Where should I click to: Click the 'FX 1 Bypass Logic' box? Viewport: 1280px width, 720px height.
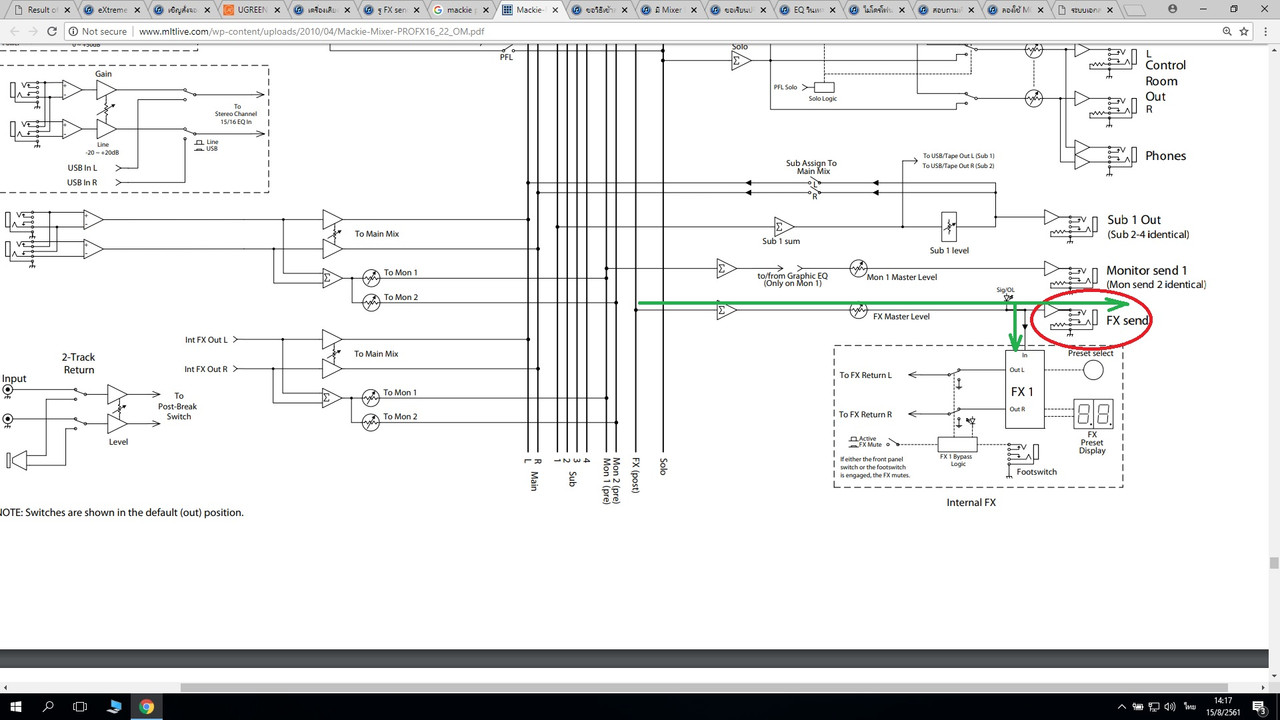(957, 446)
